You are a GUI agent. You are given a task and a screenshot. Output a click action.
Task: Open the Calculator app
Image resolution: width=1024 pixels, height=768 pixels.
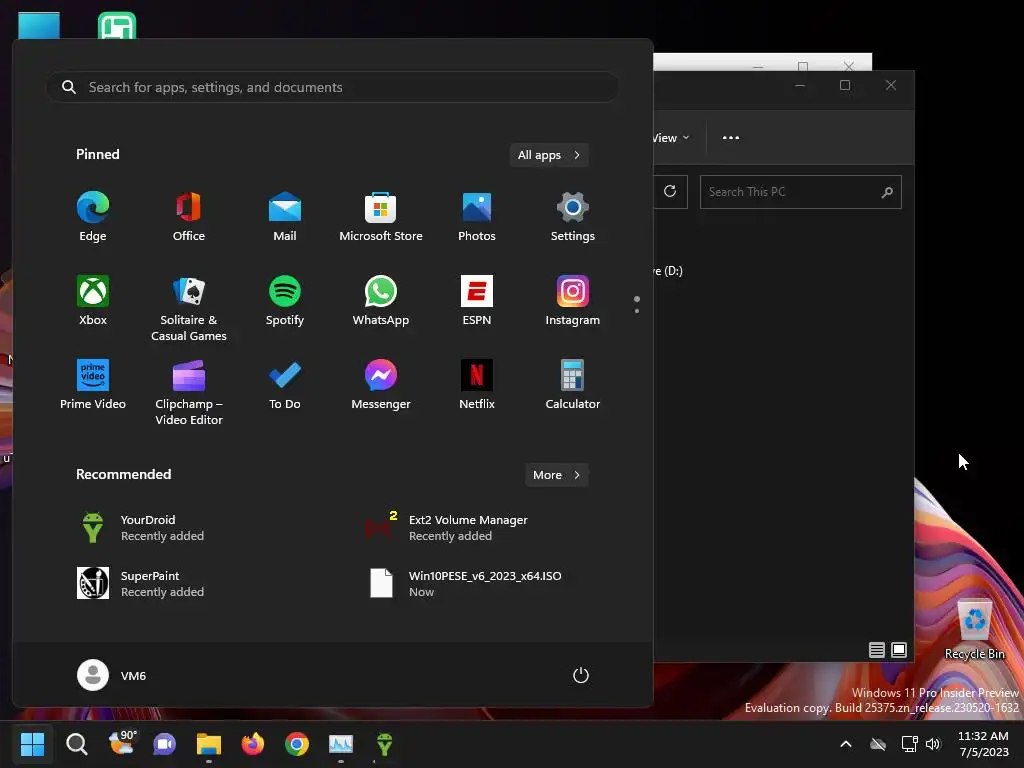click(x=573, y=385)
